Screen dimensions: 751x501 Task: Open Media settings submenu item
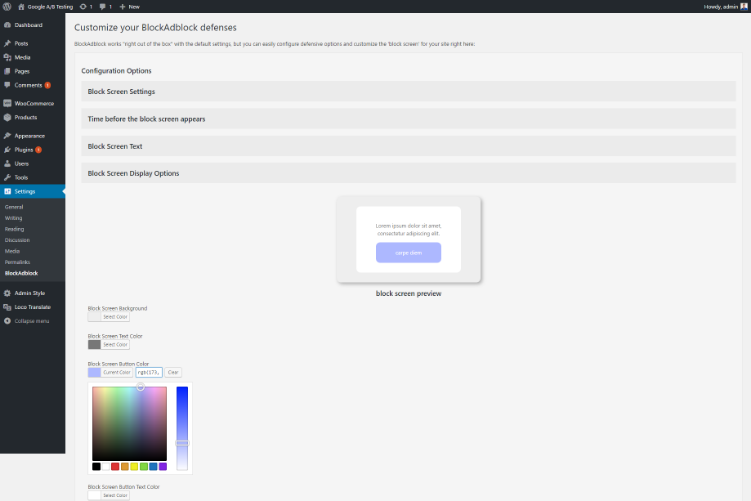click(x=12, y=251)
